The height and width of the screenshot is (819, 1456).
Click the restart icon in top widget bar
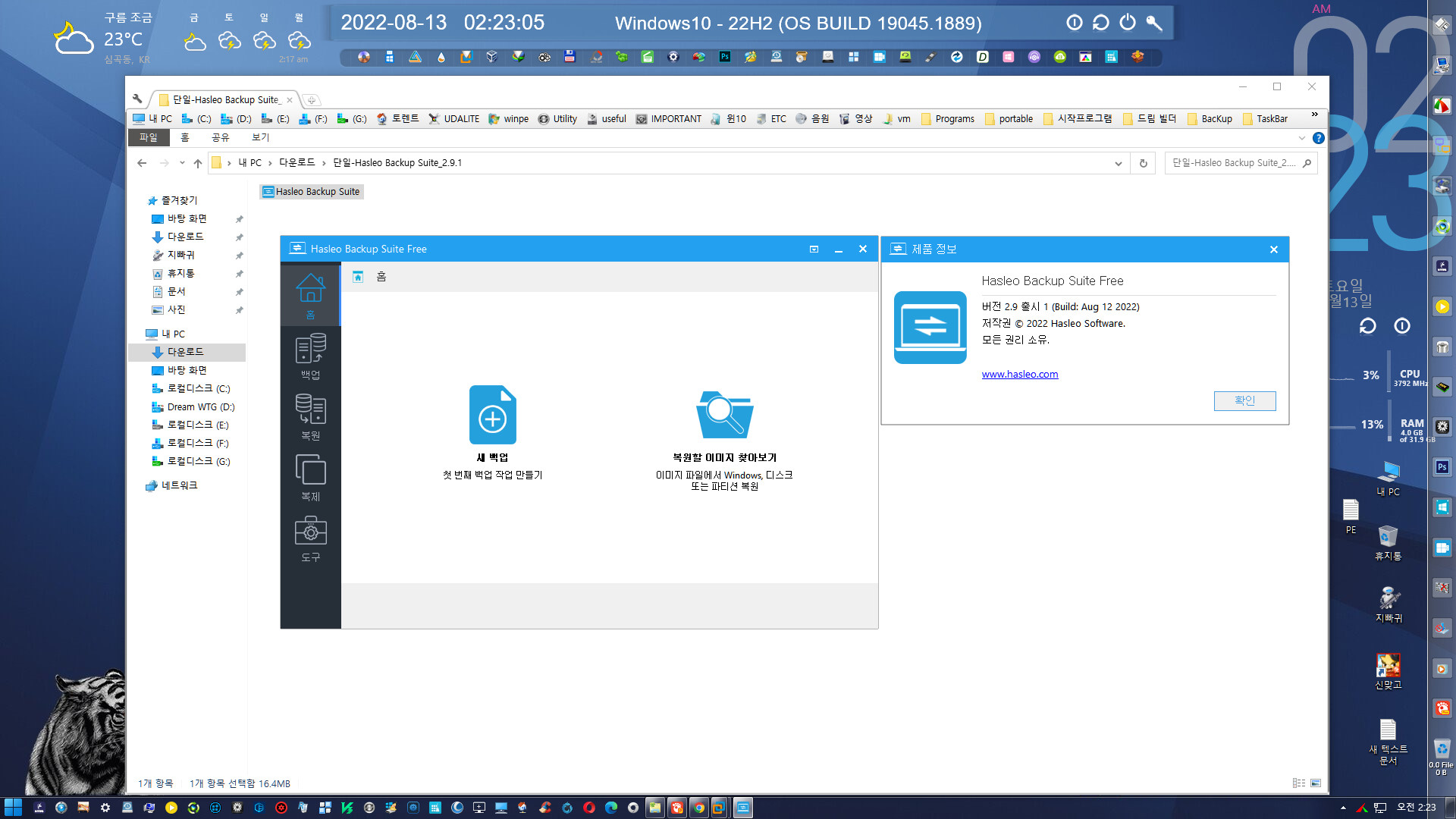[x=1101, y=23]
